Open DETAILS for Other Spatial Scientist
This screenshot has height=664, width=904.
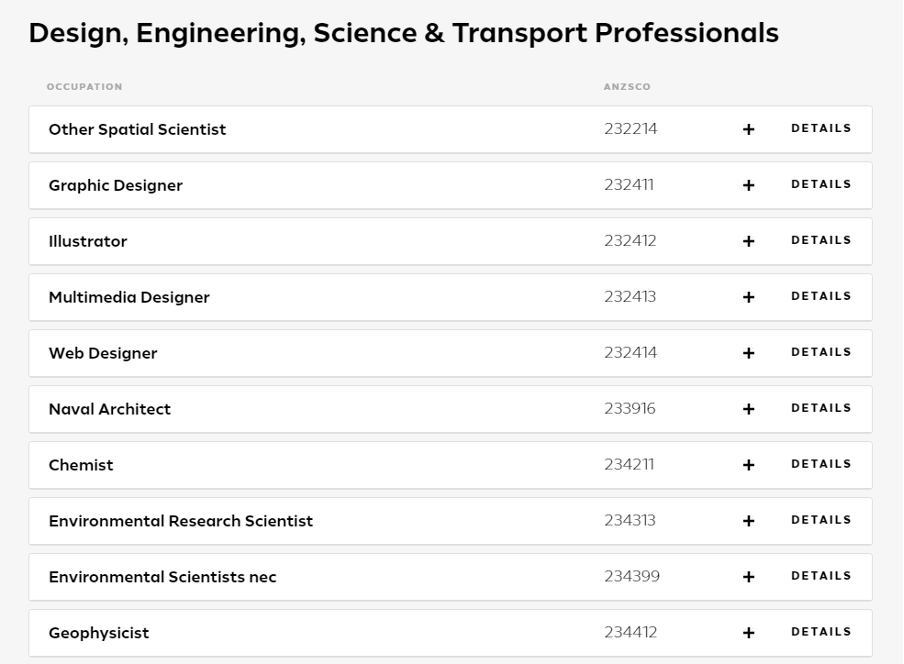coord(821,129)
